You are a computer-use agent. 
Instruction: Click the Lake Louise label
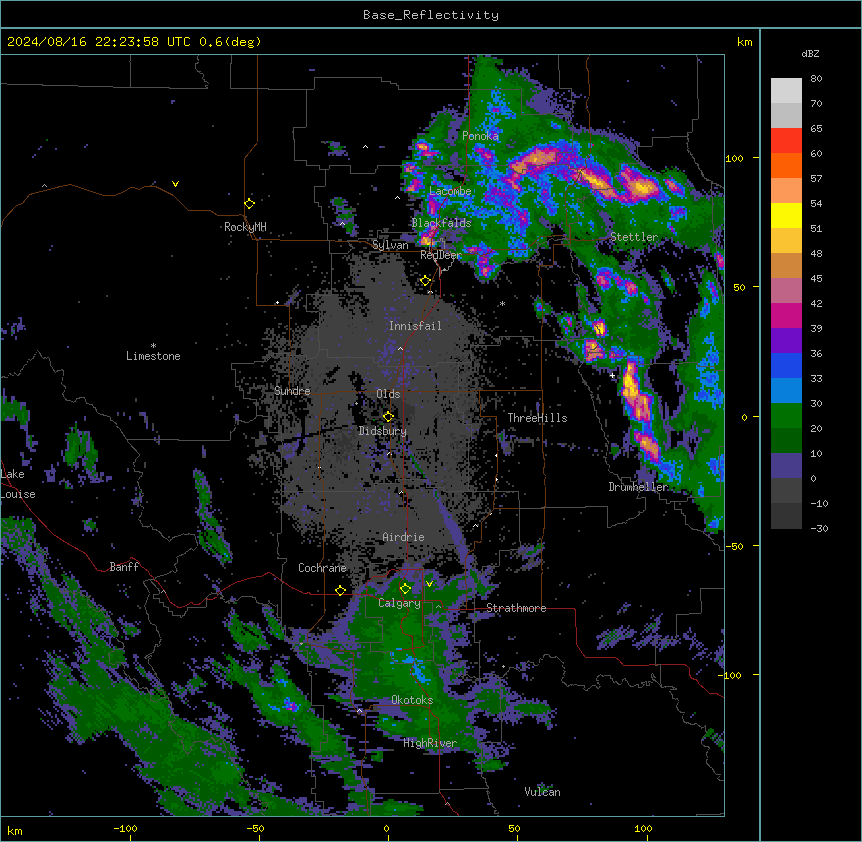[18, 484]
